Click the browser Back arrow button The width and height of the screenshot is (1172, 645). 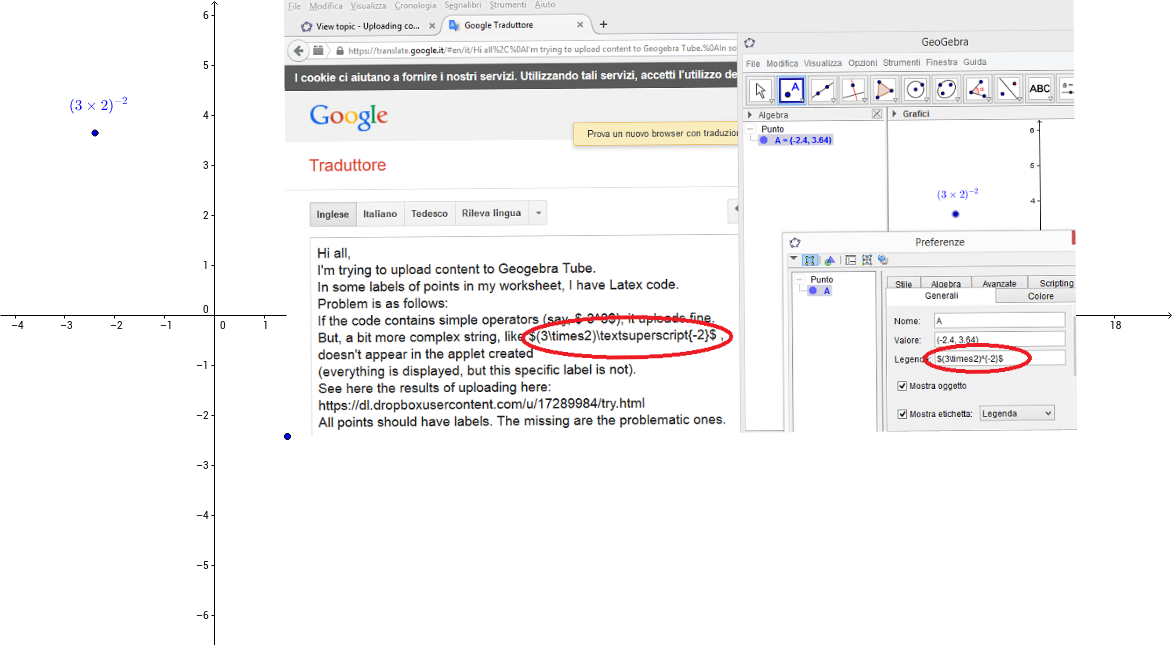point(299,51)
